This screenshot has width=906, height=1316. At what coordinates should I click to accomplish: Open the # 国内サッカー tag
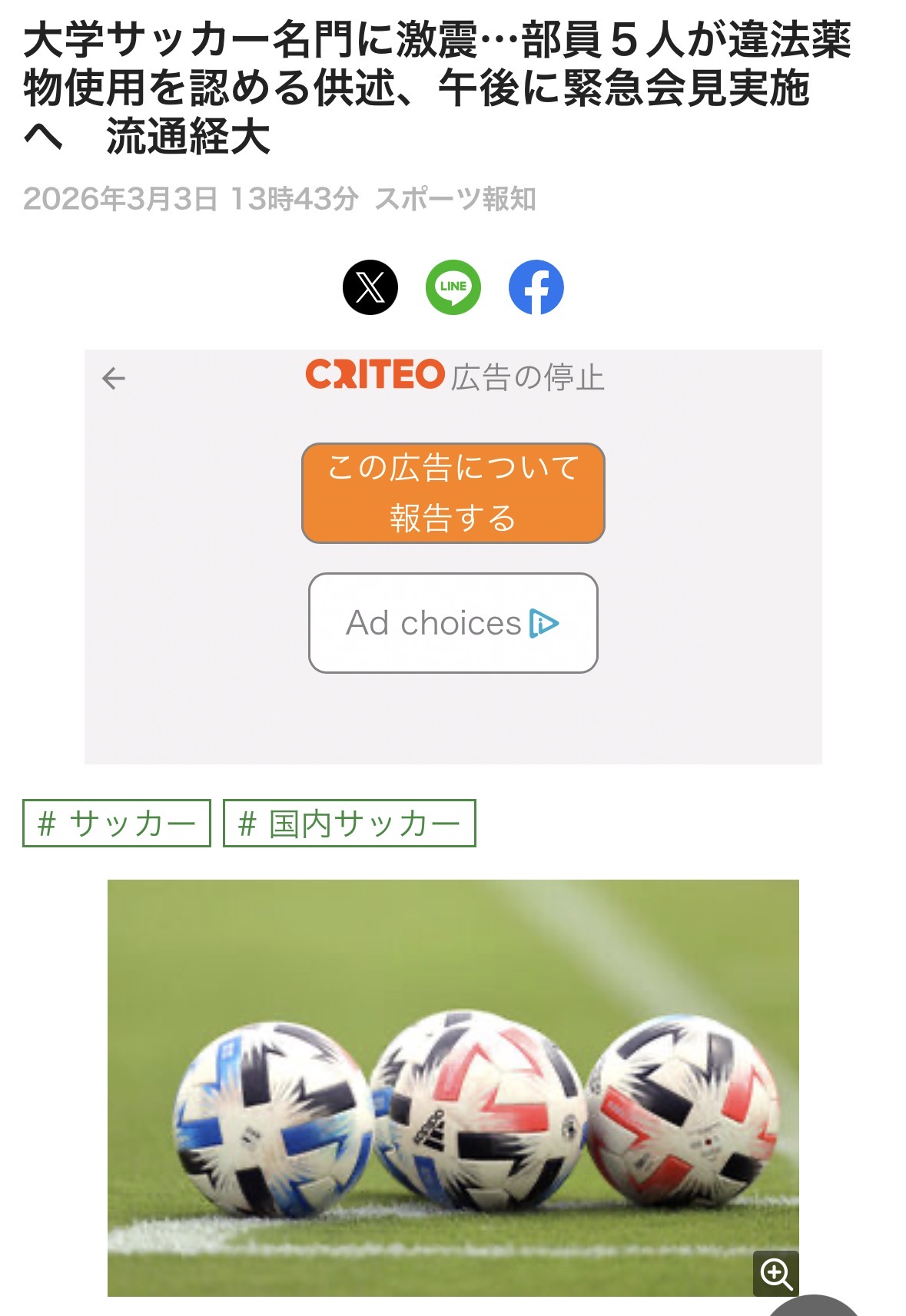350,824
